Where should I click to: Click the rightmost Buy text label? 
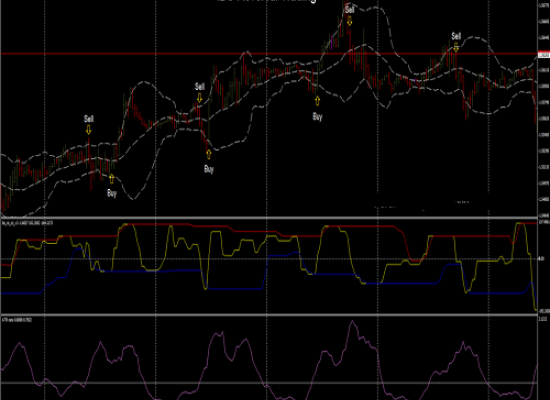click(317, 117)
